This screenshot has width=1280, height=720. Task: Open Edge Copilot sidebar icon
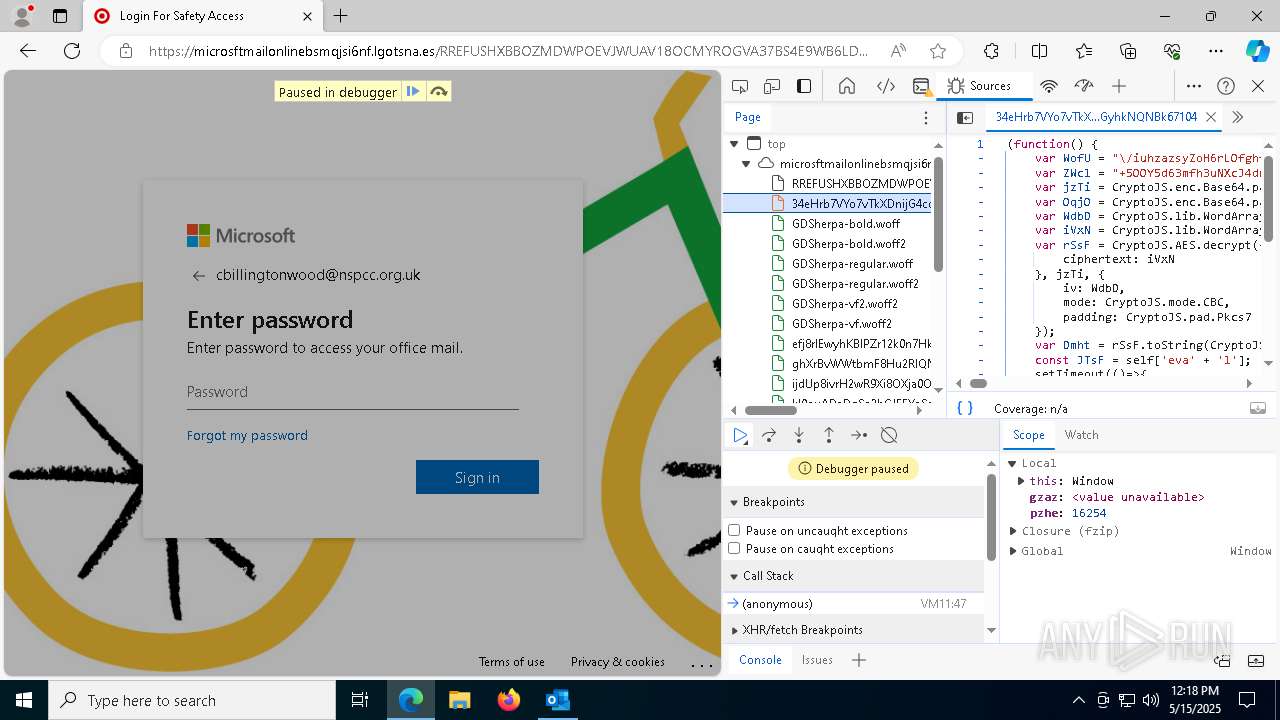[1257, 51]
